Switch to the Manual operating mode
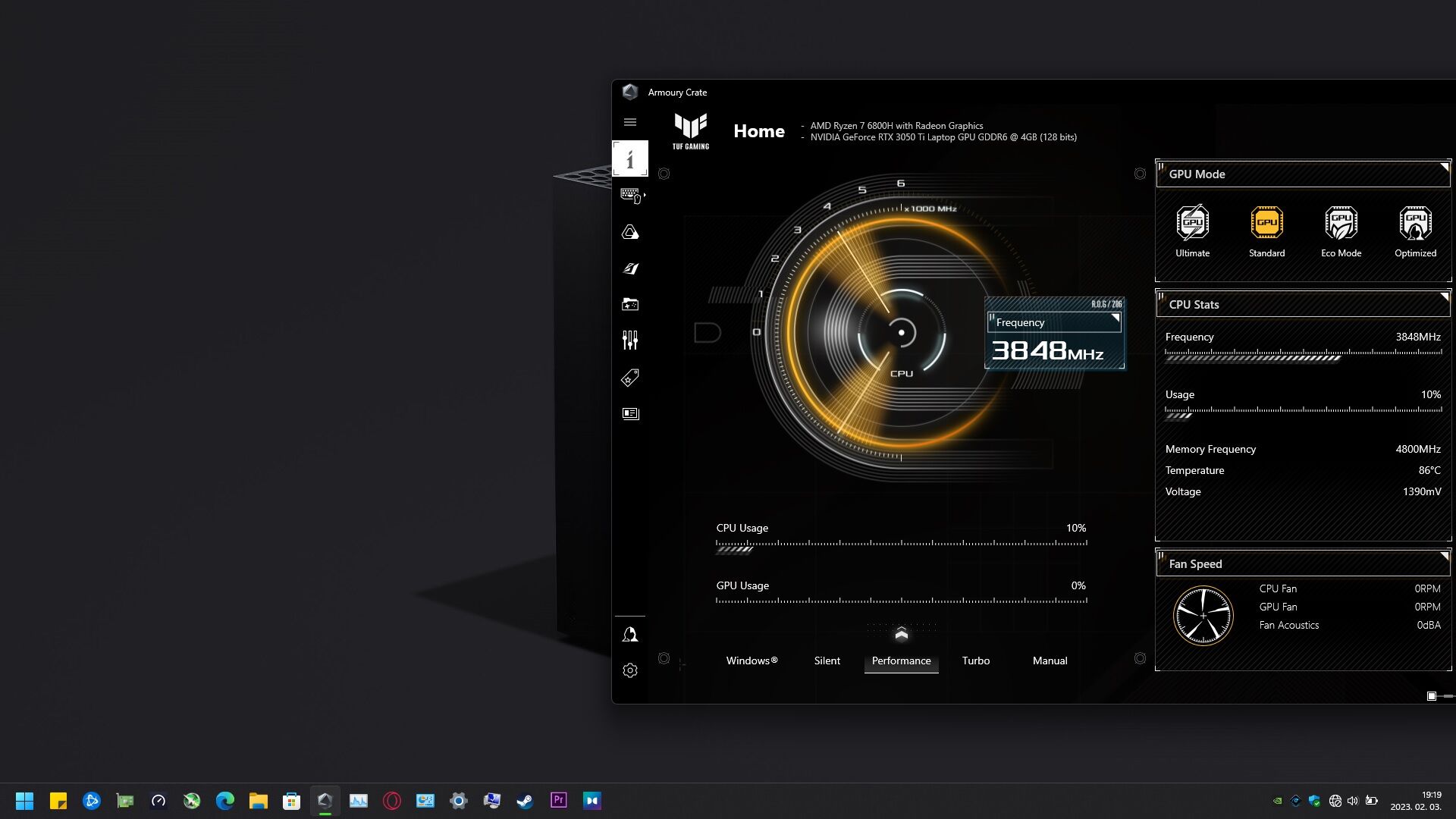Image resolution: width=1456 pixels, height=819 pixels. pos(1050,661)
